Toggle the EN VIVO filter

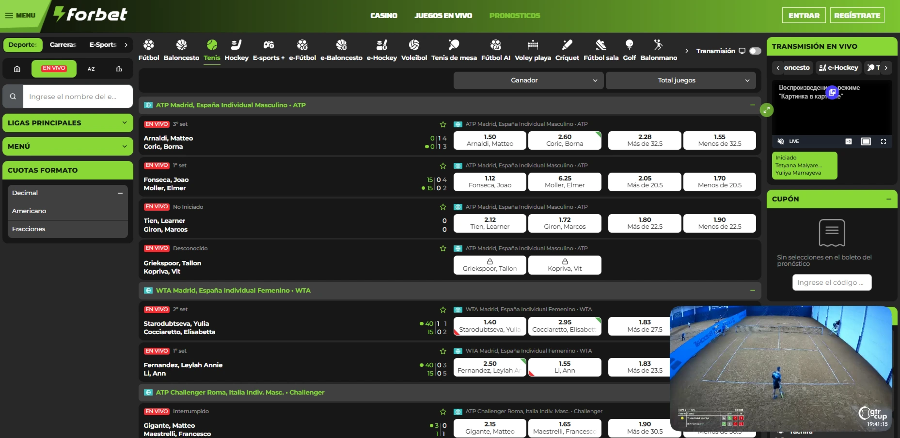[x=53, y=68]
